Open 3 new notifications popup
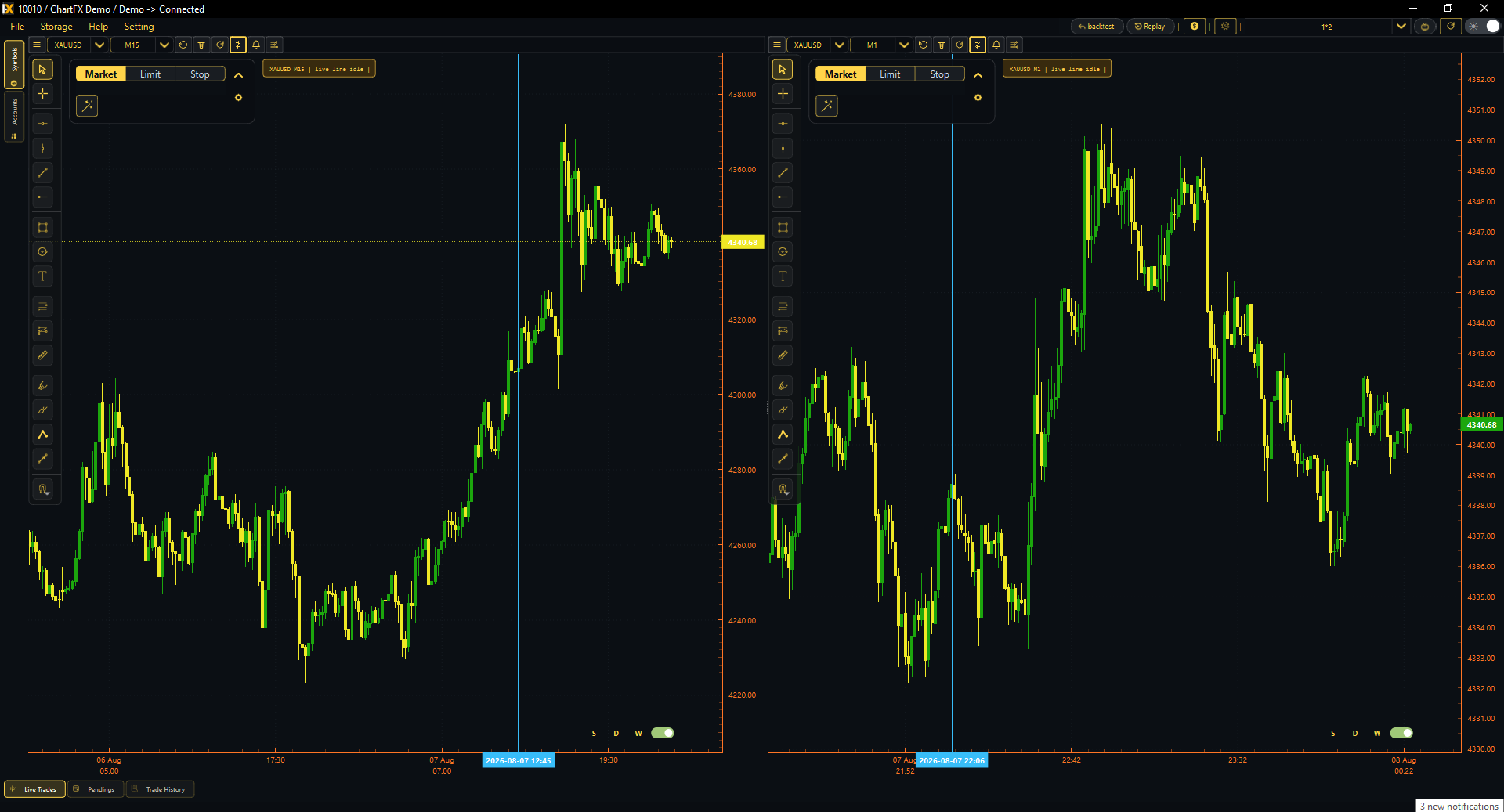The height and width of the screenshot is (812, 1504). click(x=1459, y=806)
